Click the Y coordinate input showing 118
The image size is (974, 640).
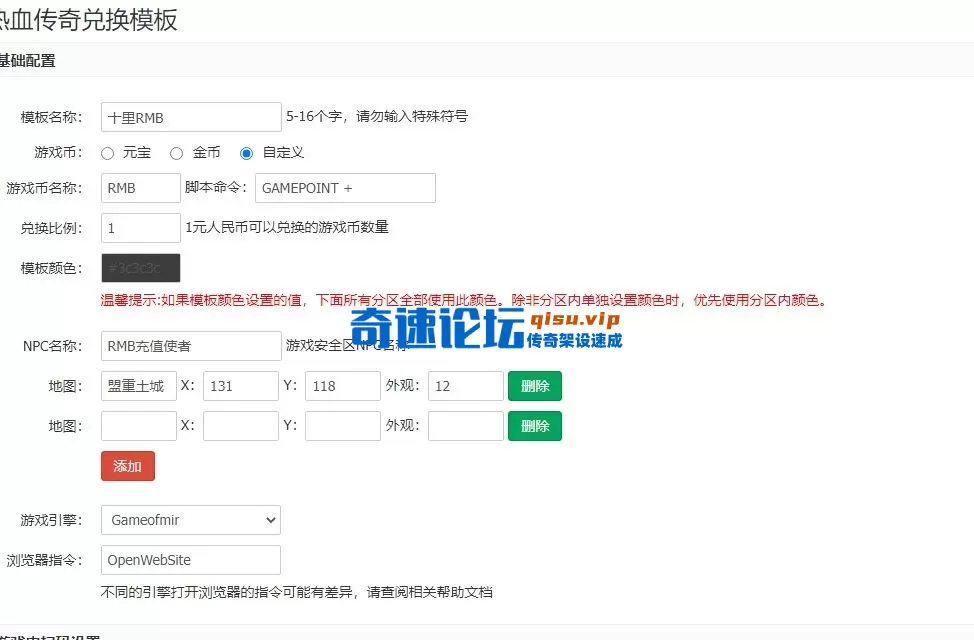click(342, 386)
